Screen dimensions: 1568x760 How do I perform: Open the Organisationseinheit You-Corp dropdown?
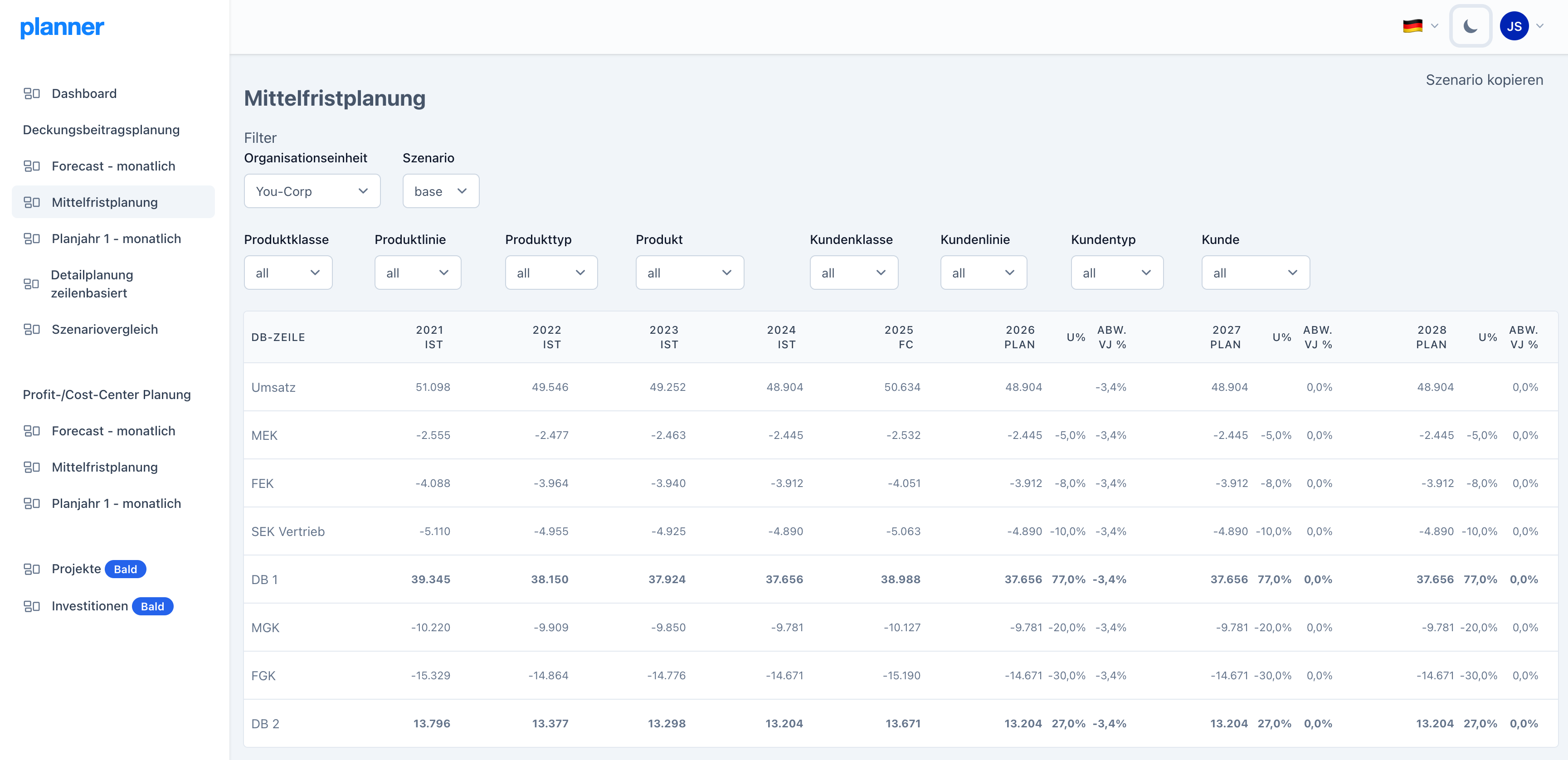312,191
